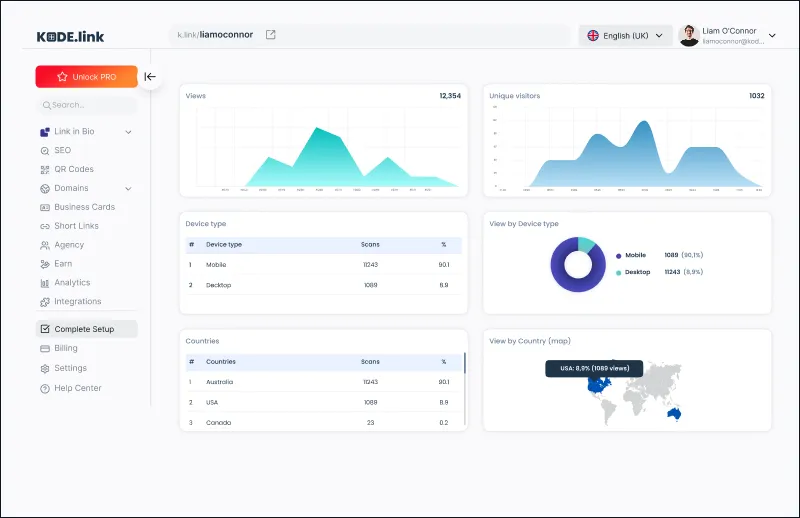Go to Billing in the sidebar

[x=65, y=348]
